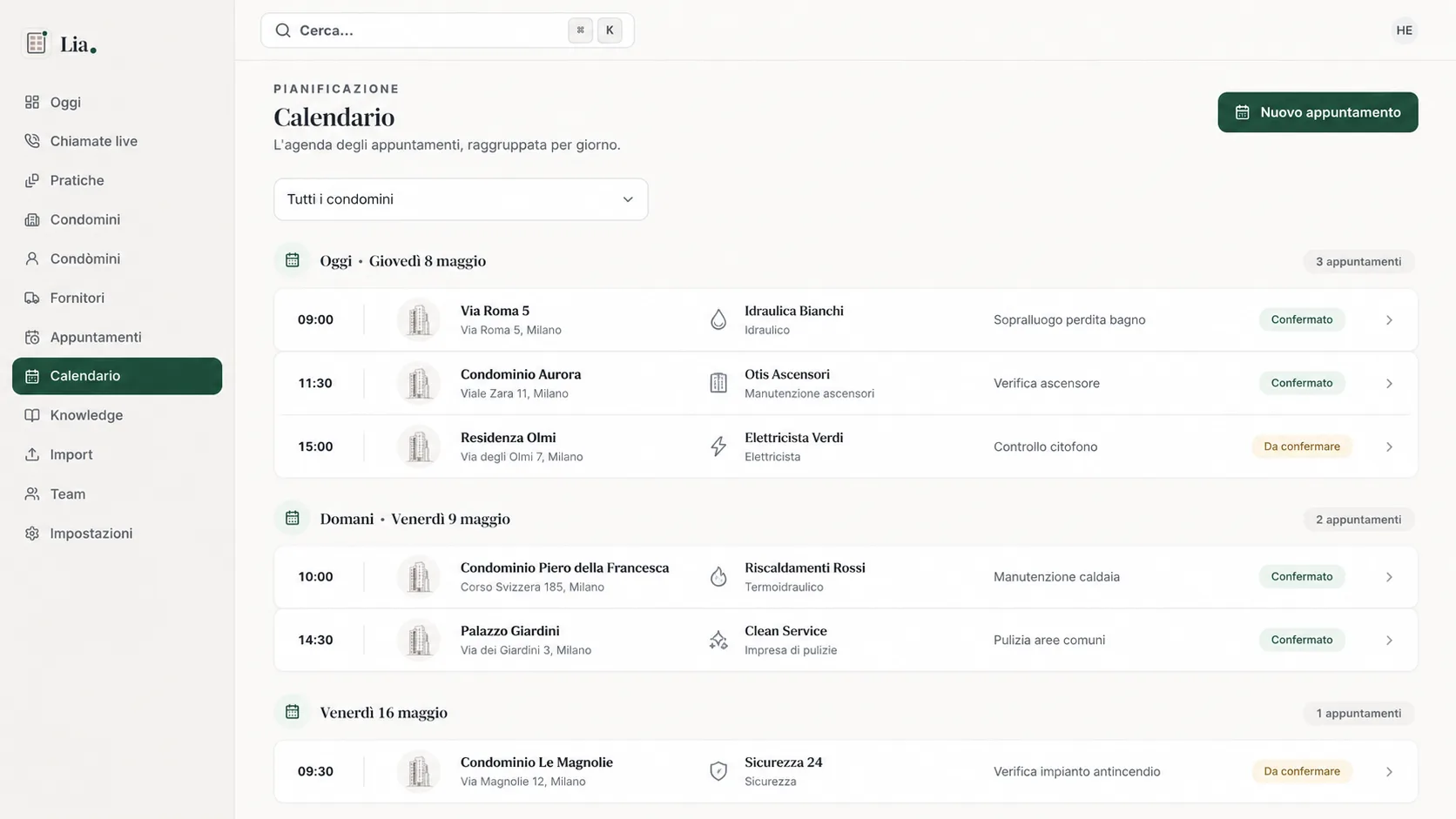Screen dimensions: 1456x819
Task: Click the Condòmini person icon in sidebar
Action: (x=32, y=258)
